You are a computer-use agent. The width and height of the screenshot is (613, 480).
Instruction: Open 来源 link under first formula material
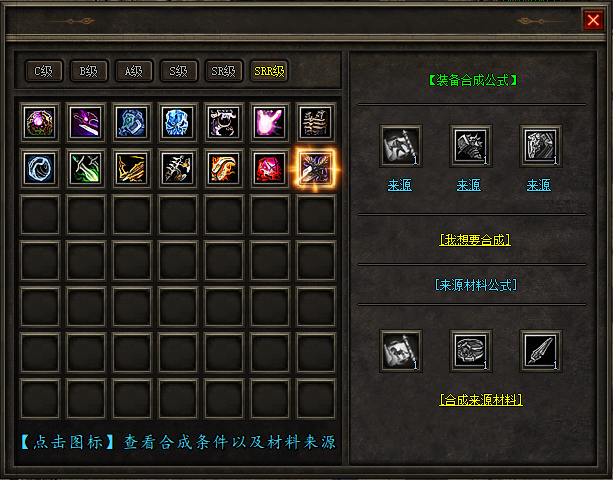coord(400,185)
